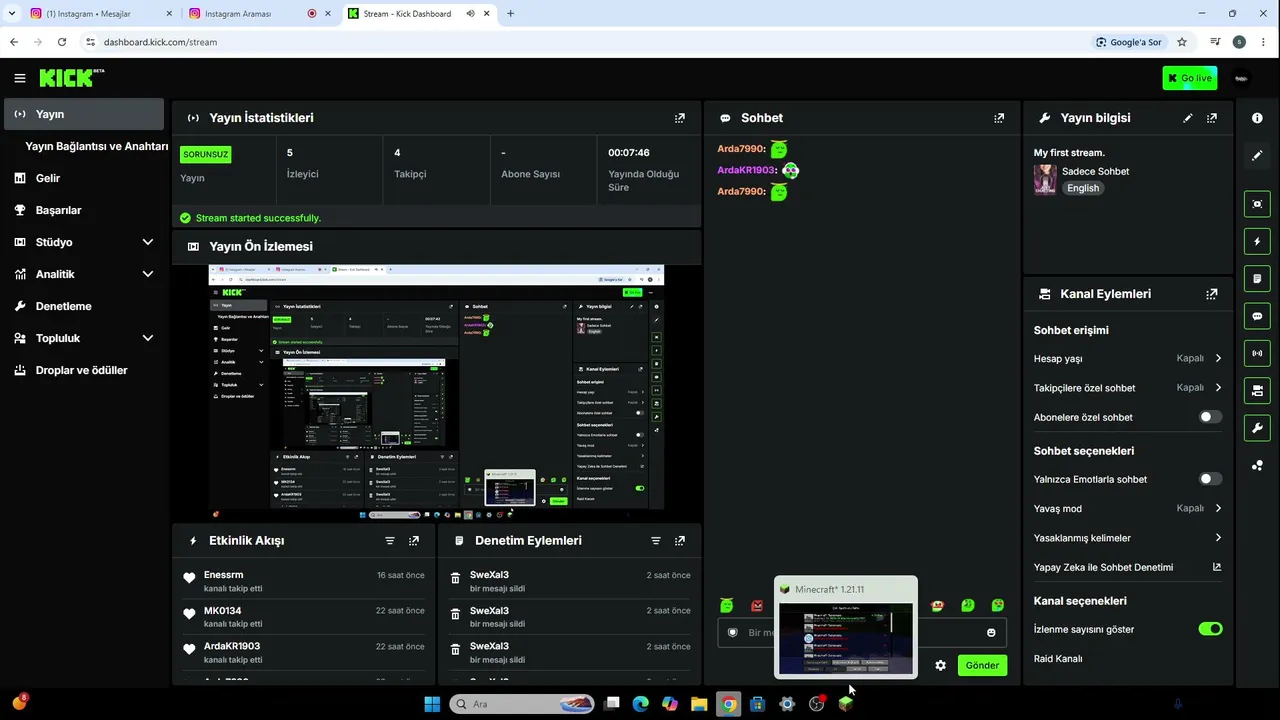Enable Yalnızca Emotlarla sohbet switch
The height and width of the screenshot is (720, 1280).
point(1210,479)
